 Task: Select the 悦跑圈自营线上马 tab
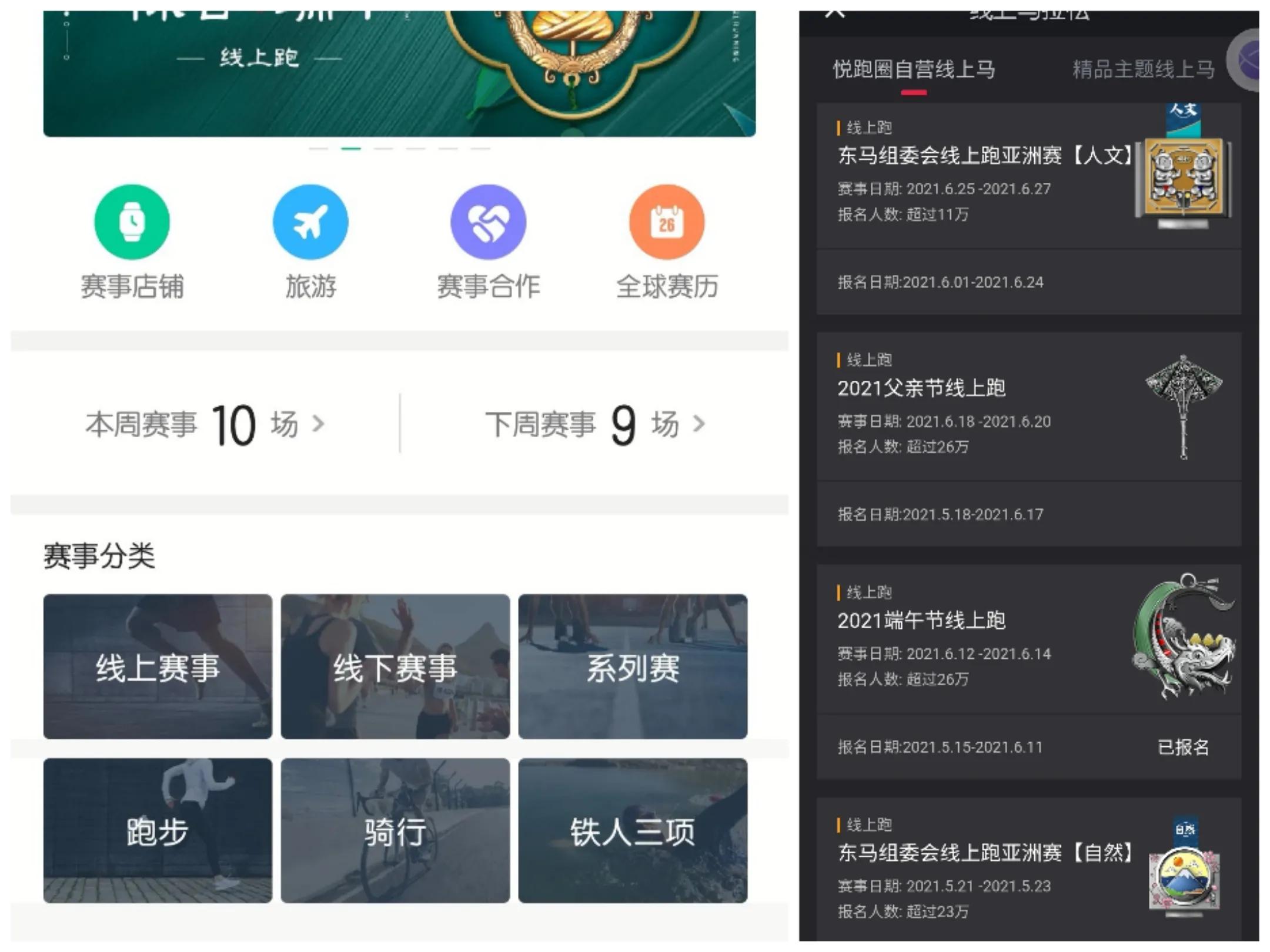tap(914, 69)
